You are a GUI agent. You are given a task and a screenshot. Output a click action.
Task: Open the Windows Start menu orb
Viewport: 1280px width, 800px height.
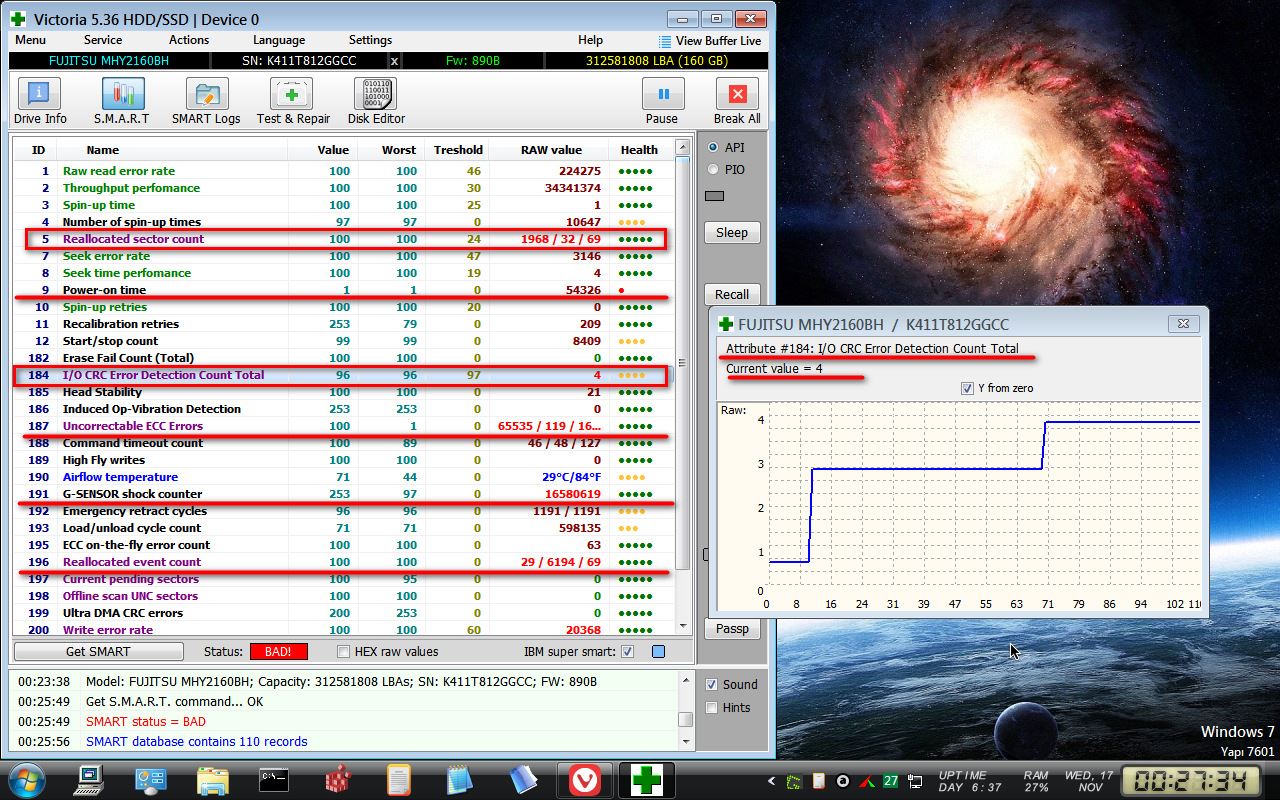tap(25, 779)
